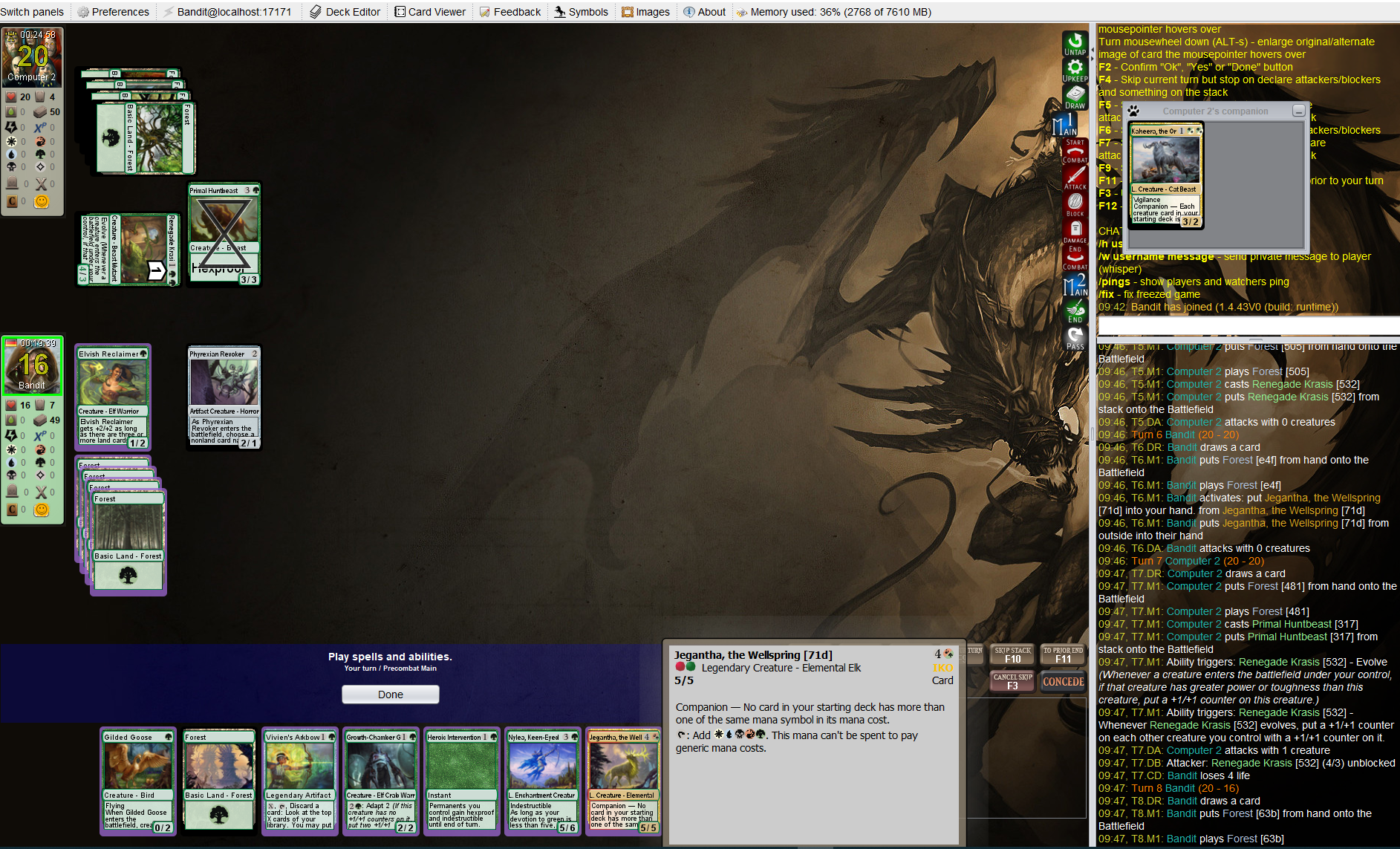Select Nylea, Keen-Eyed card in hand
The image size is (1400, 849).
coord(543,781)
